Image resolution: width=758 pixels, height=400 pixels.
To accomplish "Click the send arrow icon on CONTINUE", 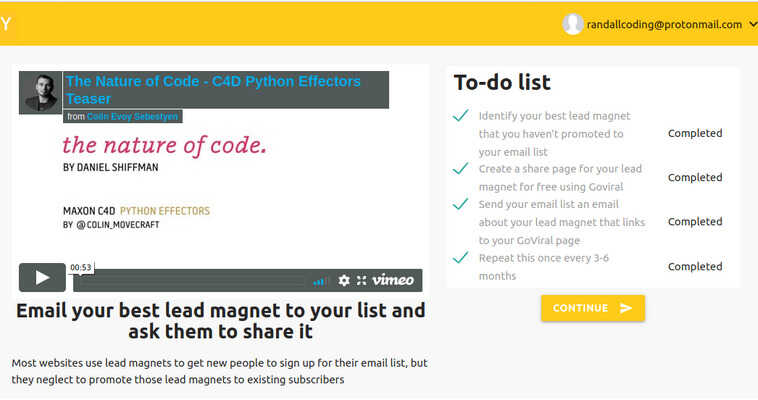I will coord(626,308).
